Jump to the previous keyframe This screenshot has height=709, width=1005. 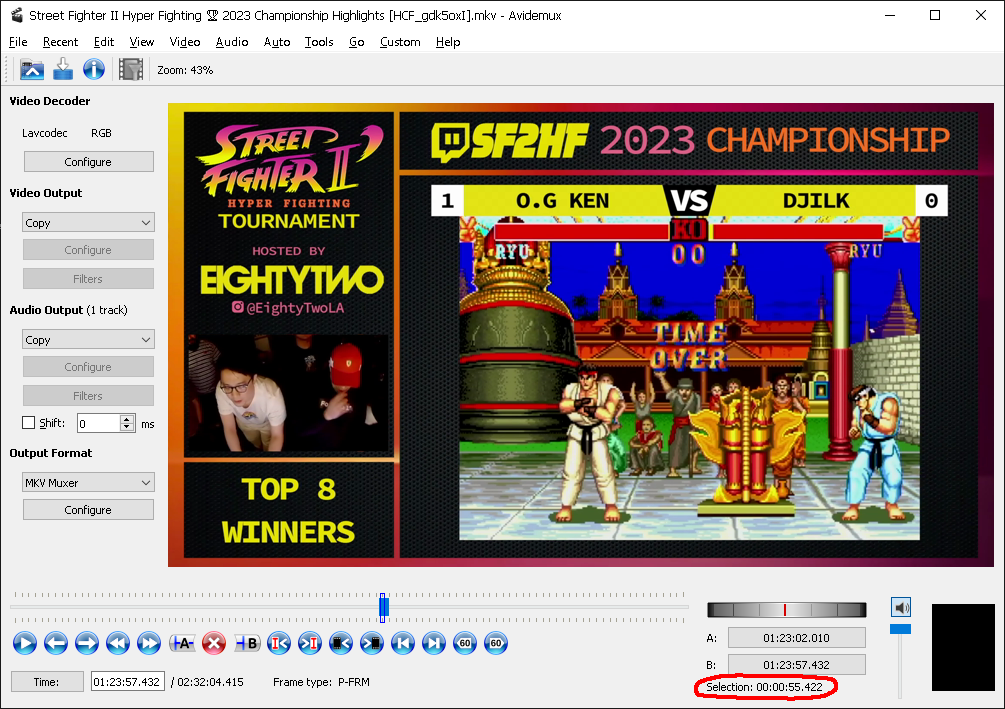[x=118, y=643]
